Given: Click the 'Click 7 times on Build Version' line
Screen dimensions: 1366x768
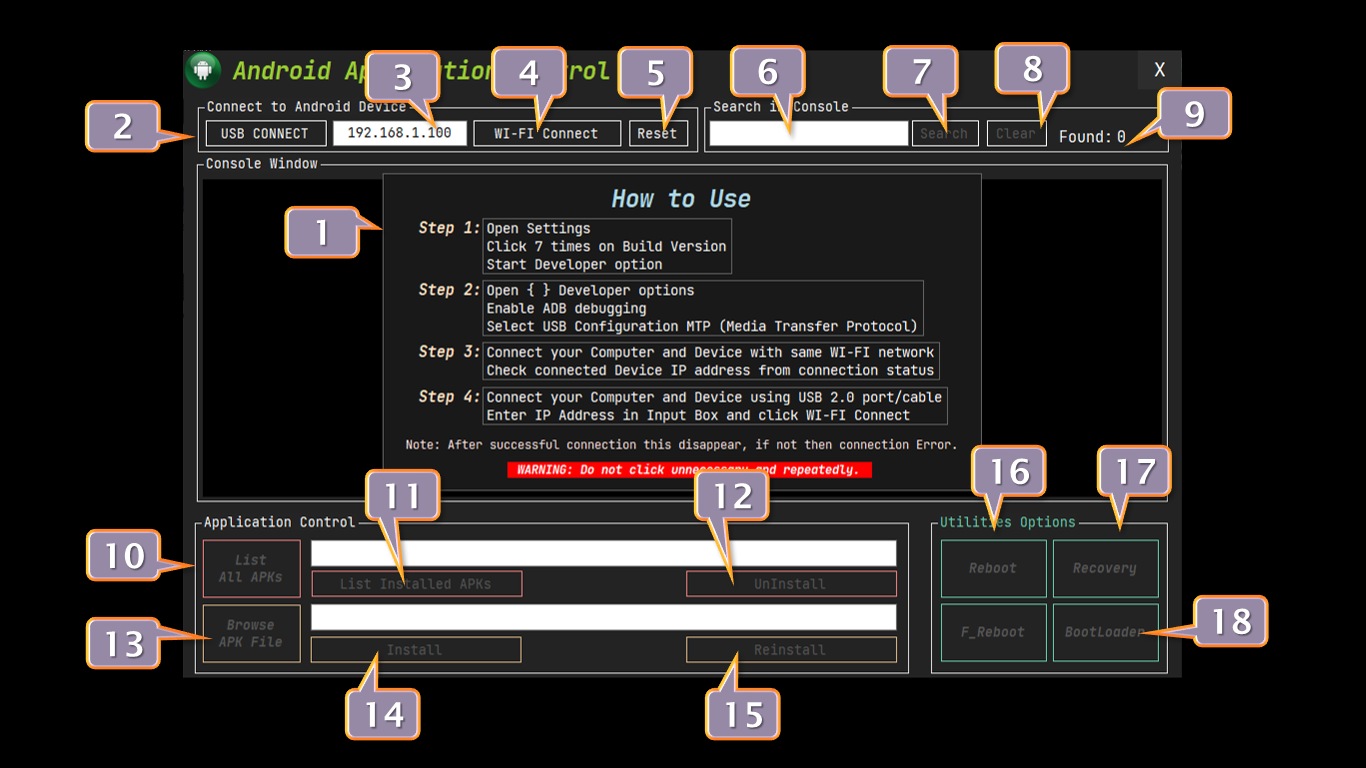Looking at the screenshot, I should click(606, 246).
